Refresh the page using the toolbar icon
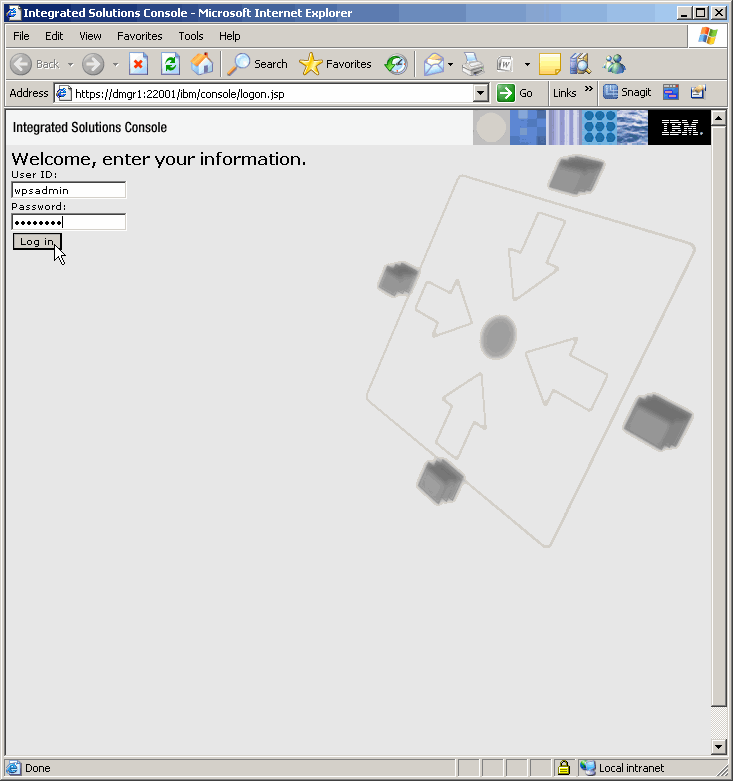Screen dimensions: 733x781 (x=170, y=64)
